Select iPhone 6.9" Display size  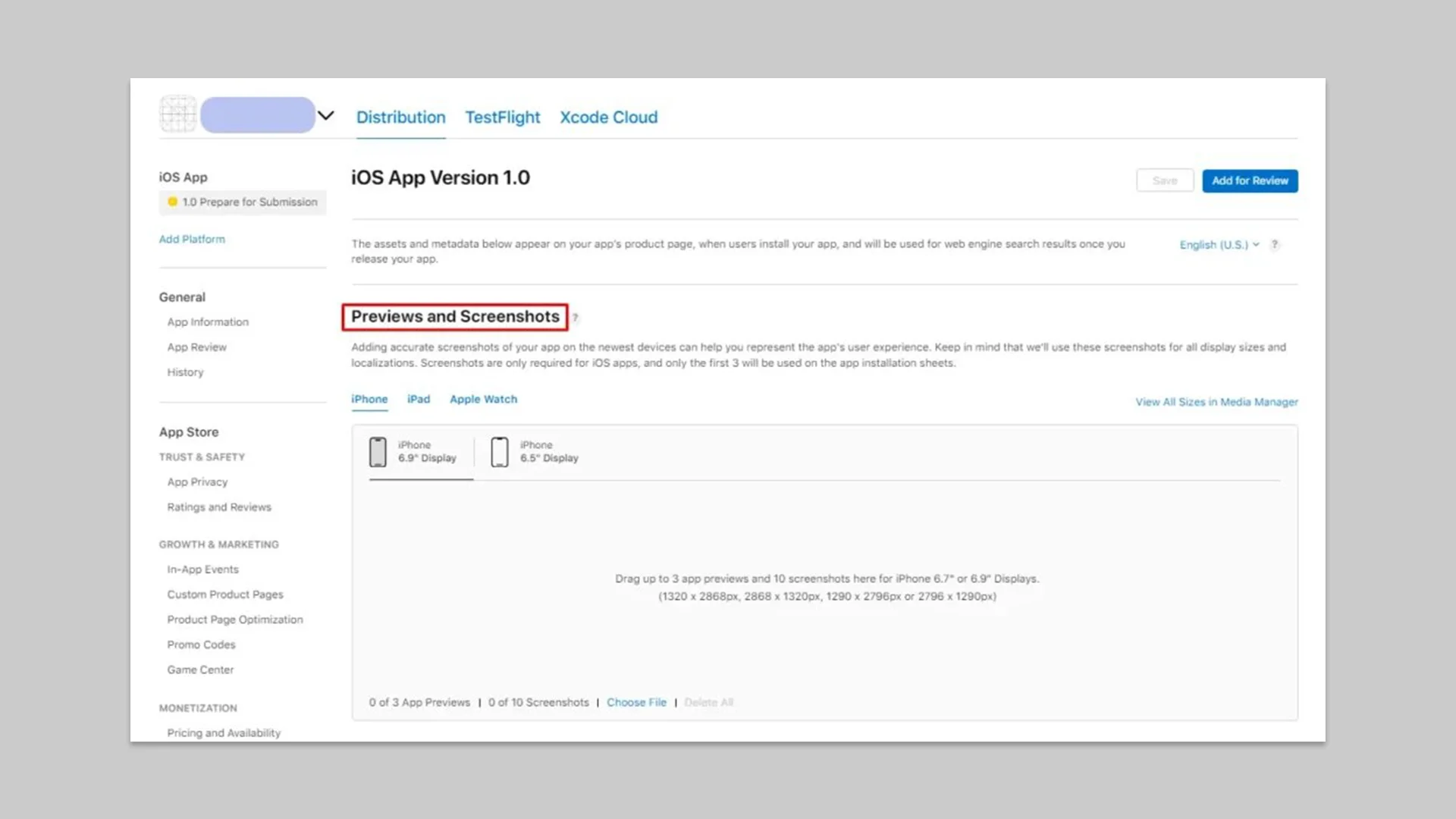[x=413, y=451]
